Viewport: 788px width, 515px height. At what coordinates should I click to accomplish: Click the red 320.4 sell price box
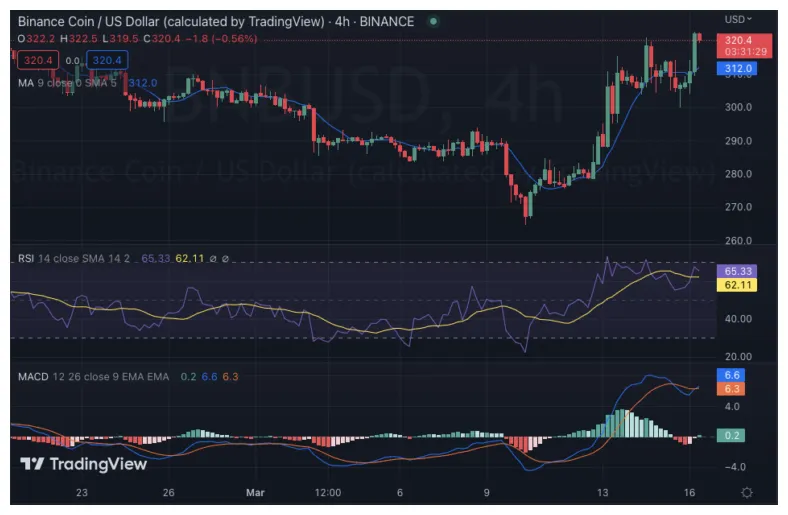38,60
